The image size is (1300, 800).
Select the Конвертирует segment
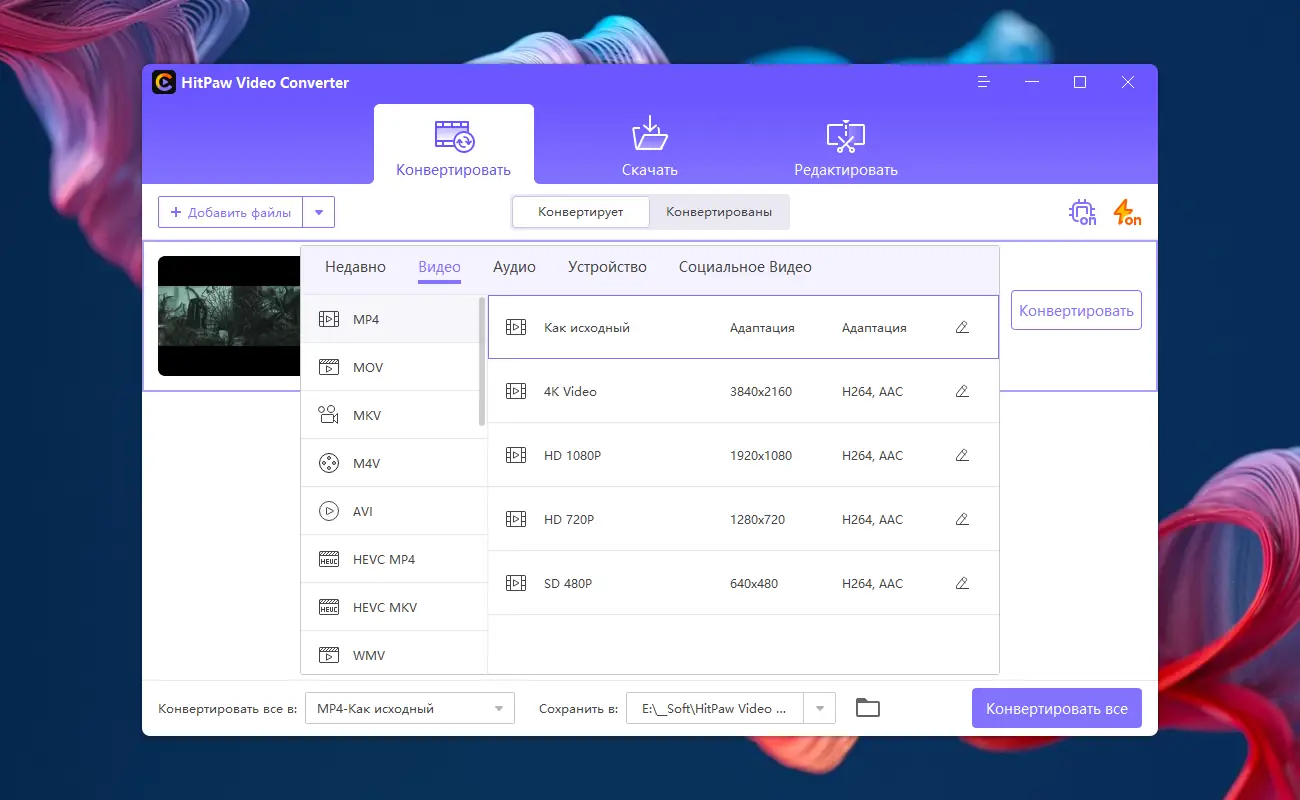581,212
